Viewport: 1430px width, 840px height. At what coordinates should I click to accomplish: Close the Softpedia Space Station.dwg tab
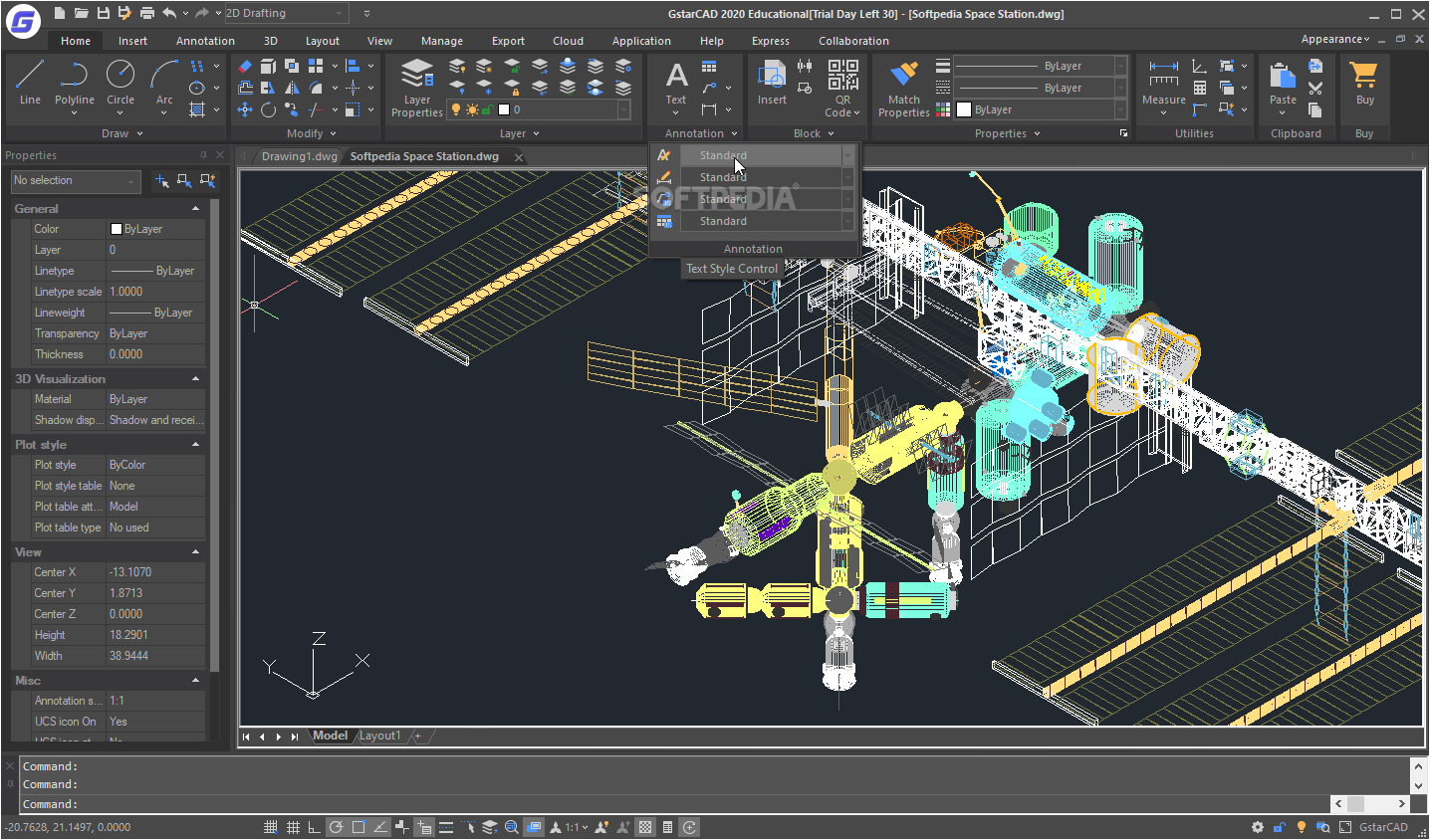tap(519, 157)
